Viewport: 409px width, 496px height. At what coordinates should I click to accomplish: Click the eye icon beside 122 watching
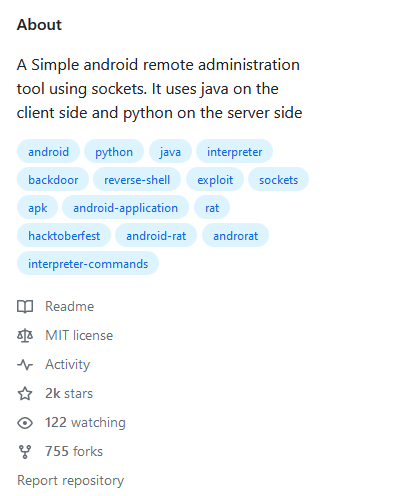click(x=25, y=423)
